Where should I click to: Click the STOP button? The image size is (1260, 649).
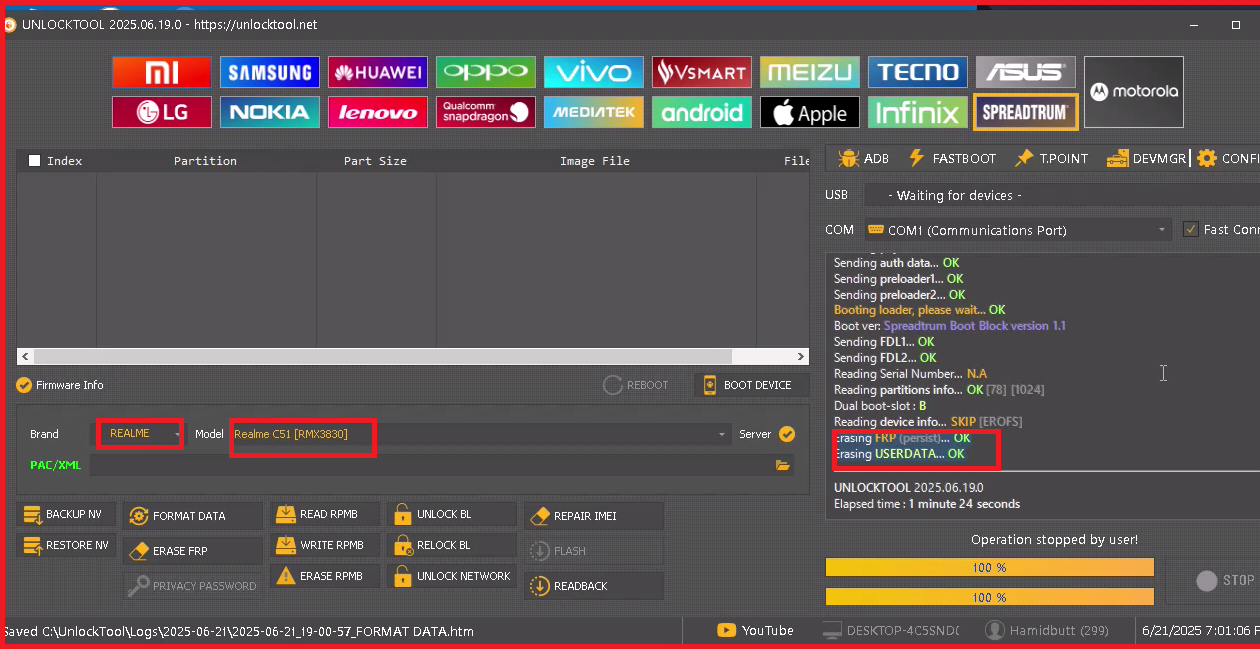1226,580
